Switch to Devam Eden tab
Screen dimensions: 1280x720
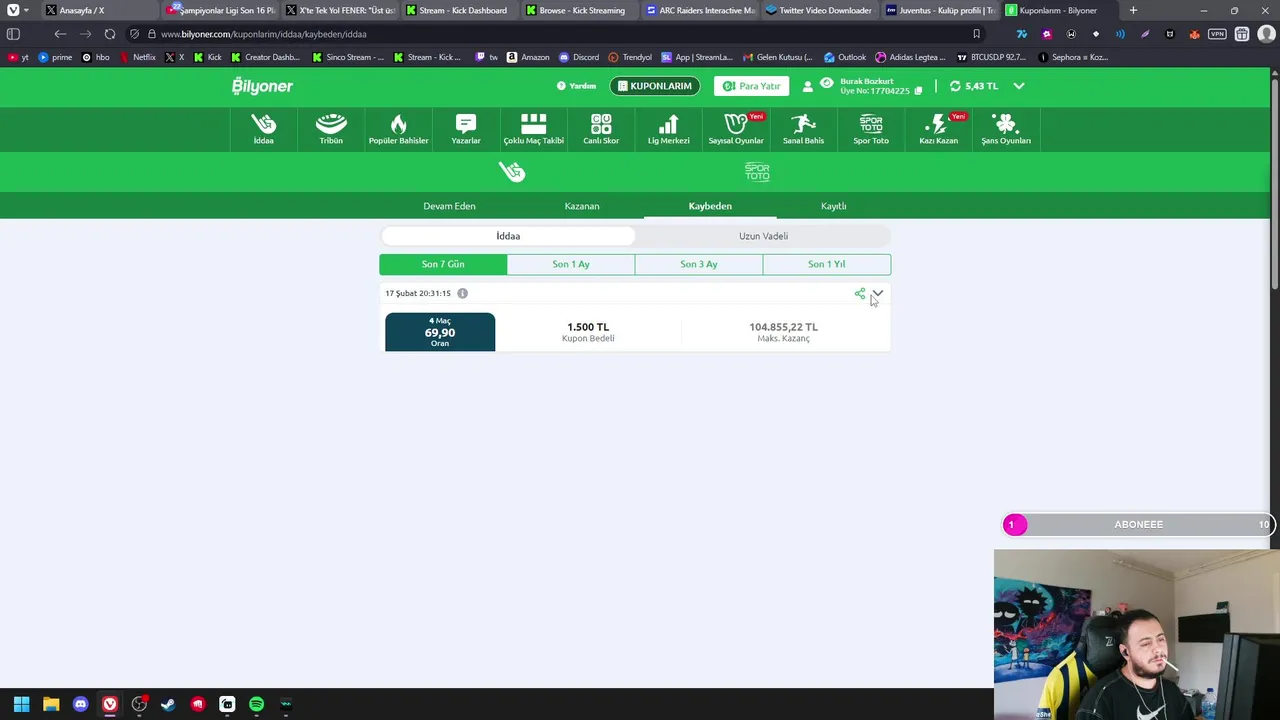click(x=449, y=206)
